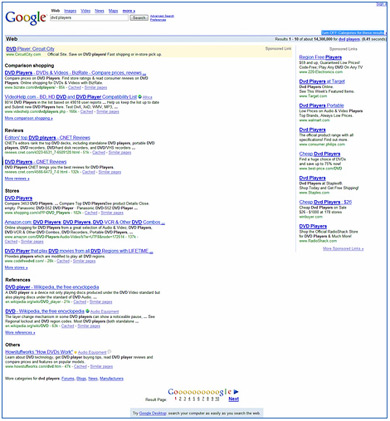Open 'DVD - Wikipedia, the free encyclopedia' result
The image size is (390, 421).
pos(45,311)
